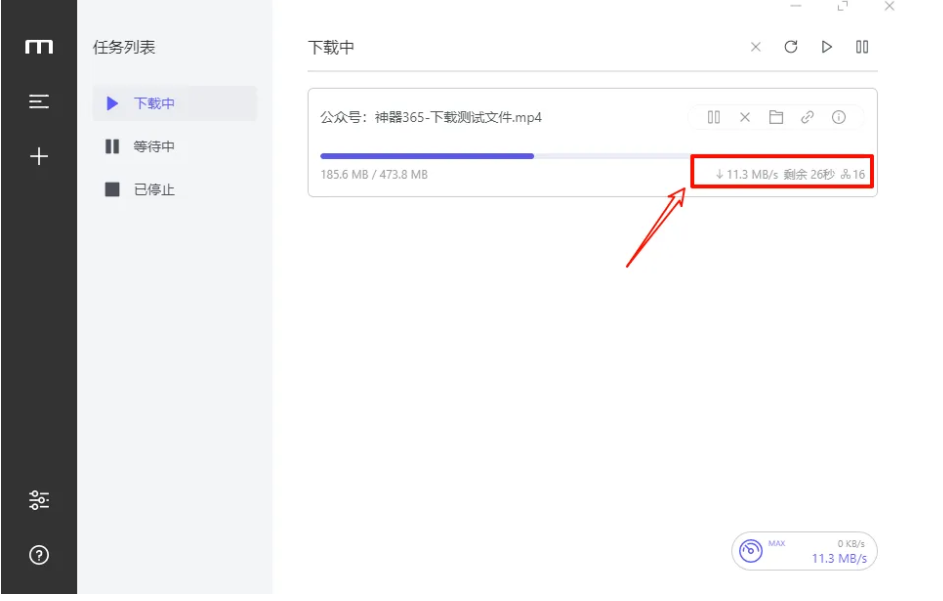
Task: Refresh the task list
Action: point(791,47)
